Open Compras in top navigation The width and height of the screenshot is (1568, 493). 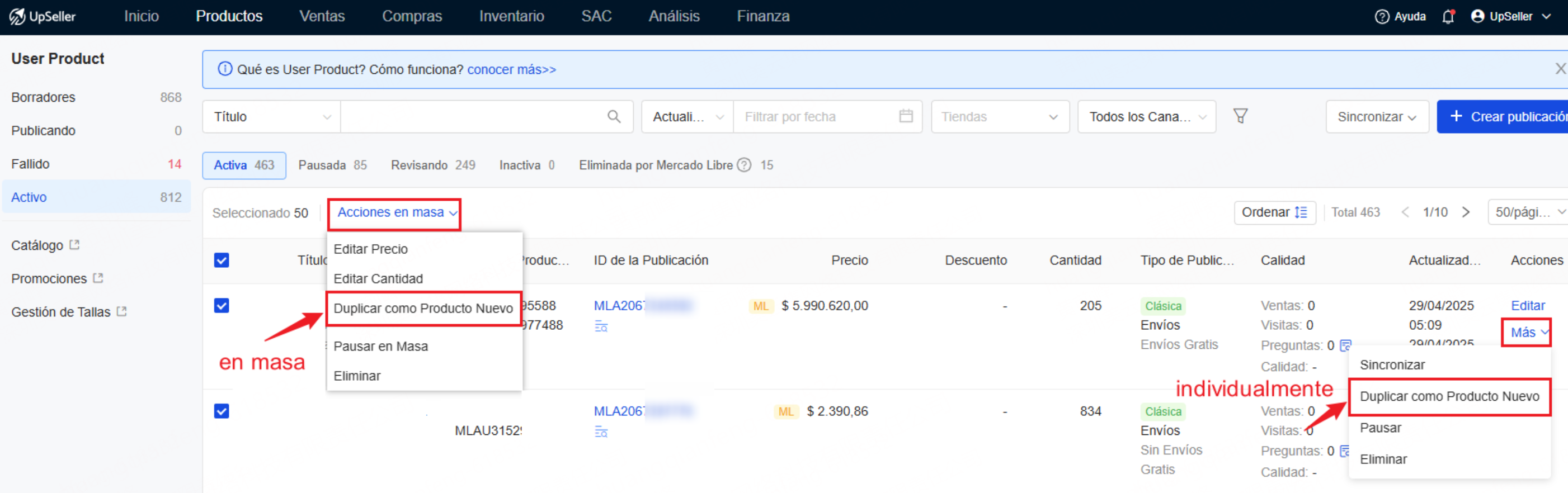pos(412,16)
